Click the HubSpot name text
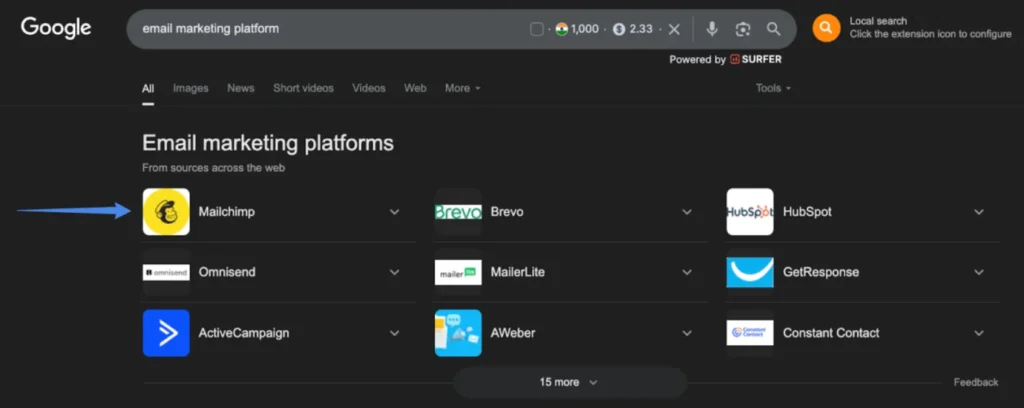Screen dimensions: 1024x408 (807, 212)
